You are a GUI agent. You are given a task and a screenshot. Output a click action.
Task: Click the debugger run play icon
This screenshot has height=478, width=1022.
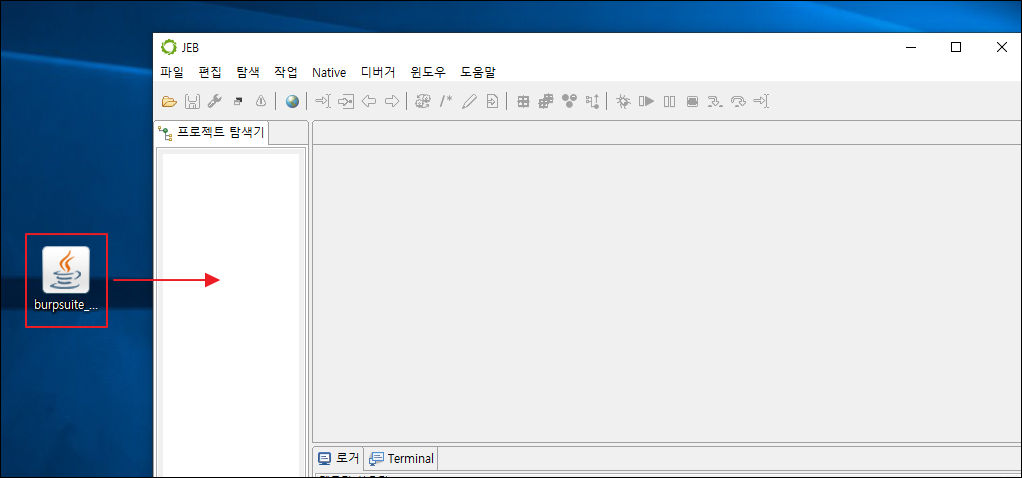tap(647, 101)
